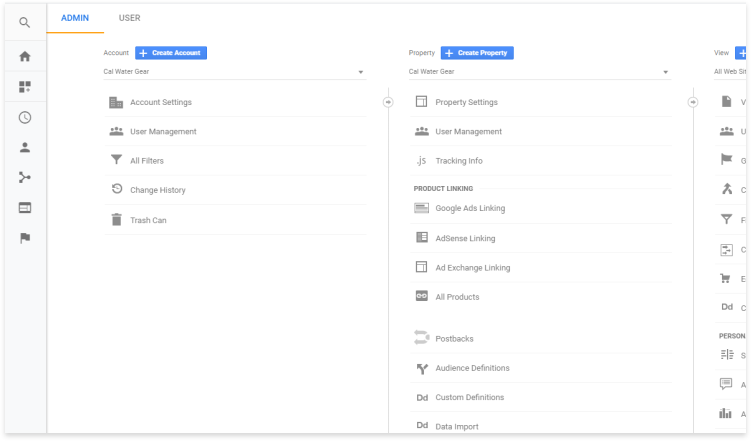Click the Account Settings building icon
751x441 pixels.
pos(116,102)
